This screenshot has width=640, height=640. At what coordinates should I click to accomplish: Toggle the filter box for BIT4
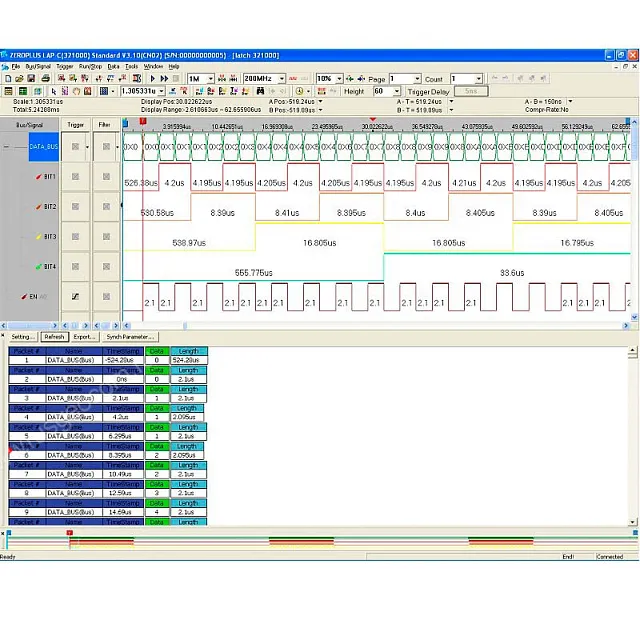[x=105, y=267]
